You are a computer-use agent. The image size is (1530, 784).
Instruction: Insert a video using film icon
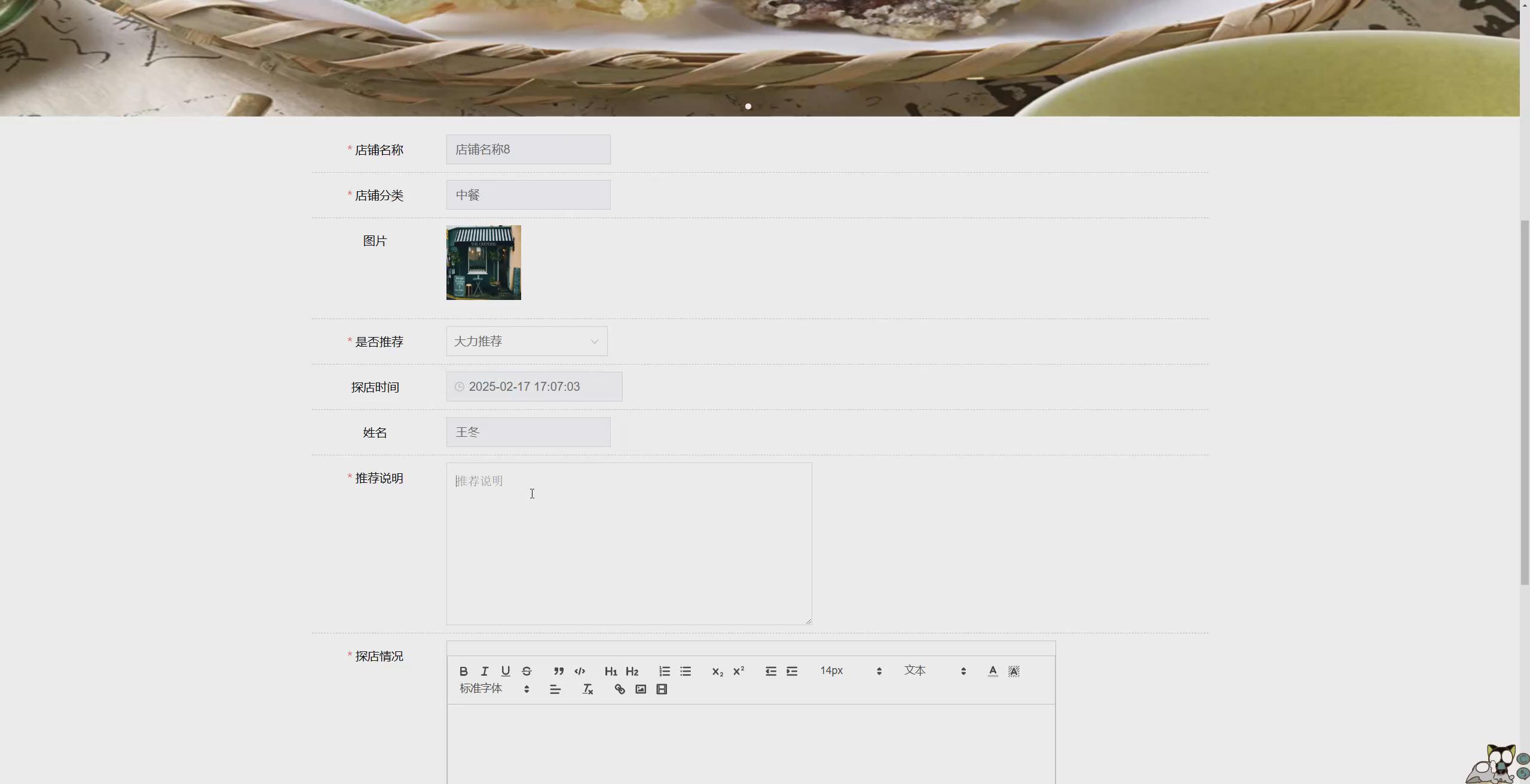point(662,689)
